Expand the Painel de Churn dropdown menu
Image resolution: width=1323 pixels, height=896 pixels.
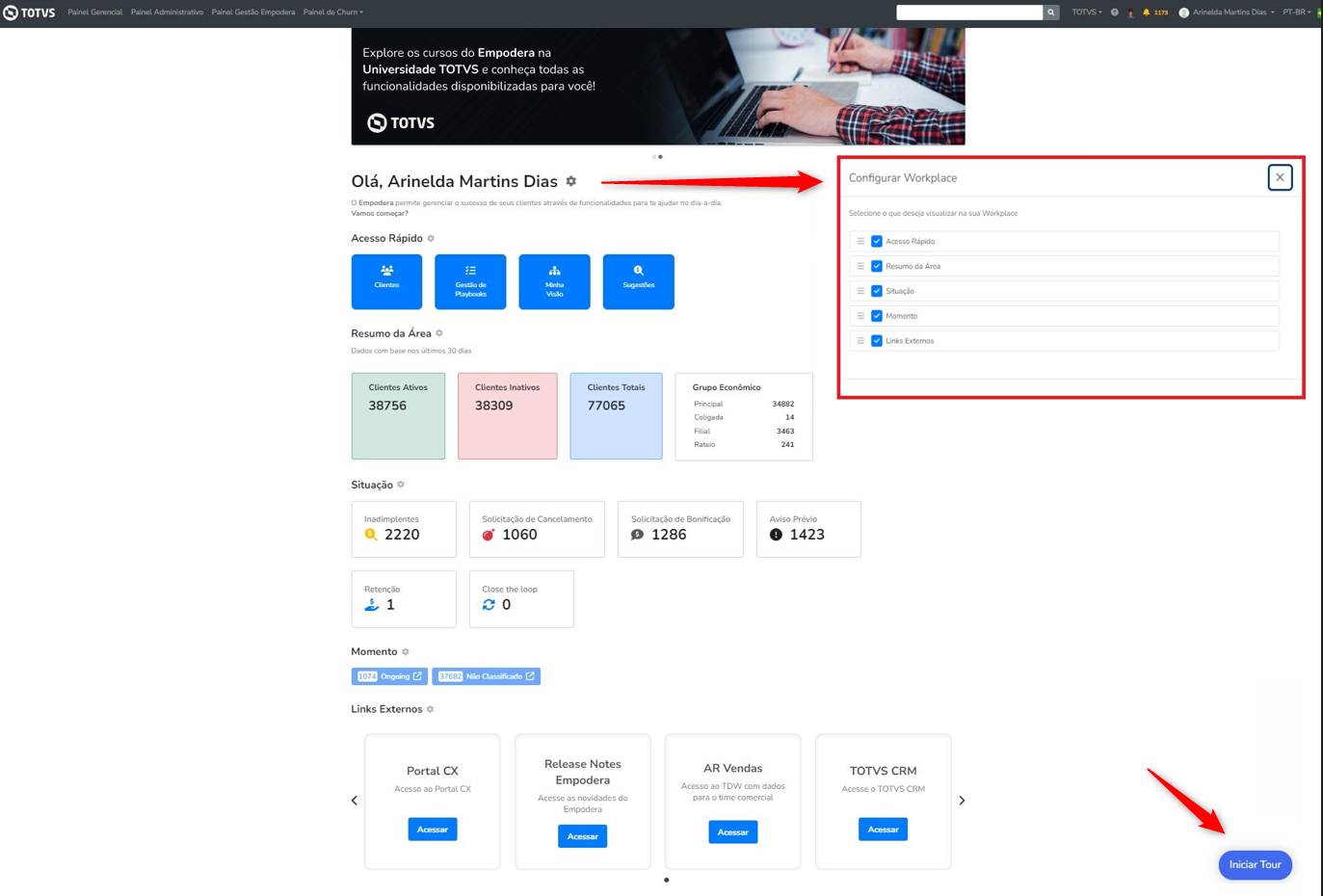click(333, 13)
